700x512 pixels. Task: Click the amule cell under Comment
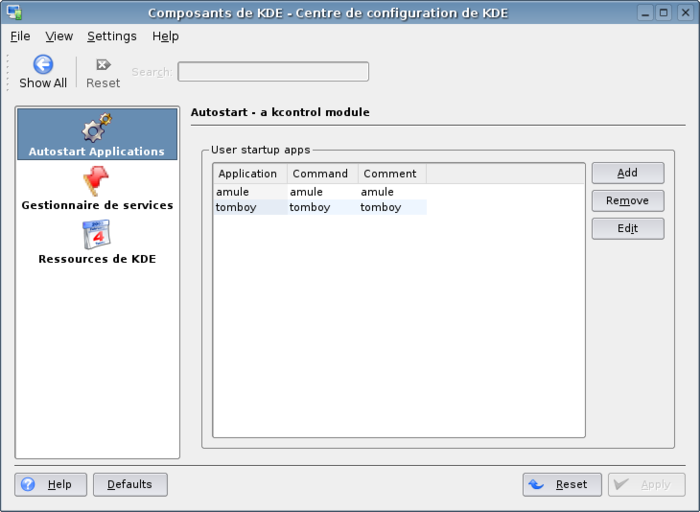coord(392,192)
